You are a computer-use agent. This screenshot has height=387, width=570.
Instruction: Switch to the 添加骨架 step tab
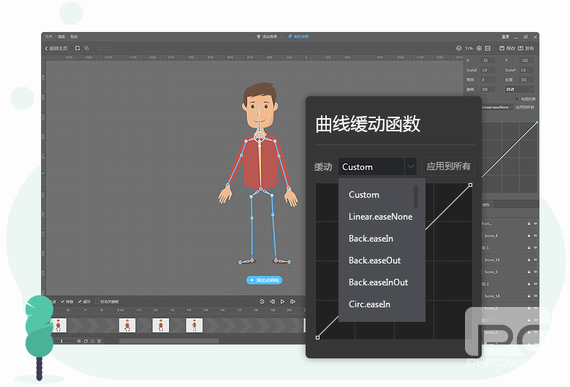tap(267, 36)
